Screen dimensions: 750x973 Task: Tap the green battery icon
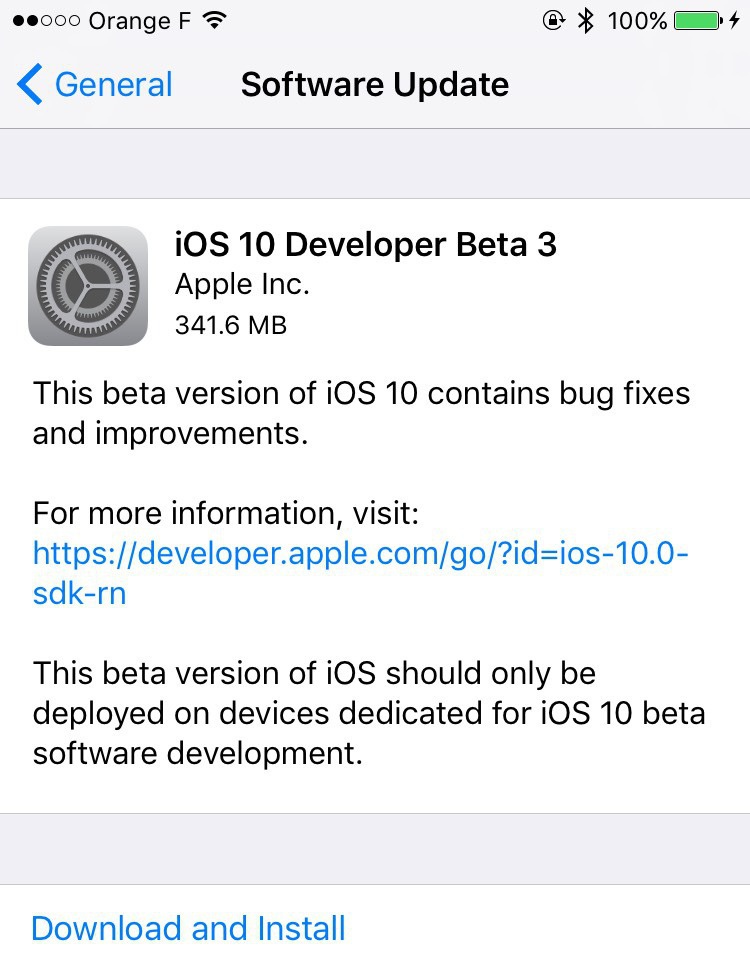coord(698,20)
